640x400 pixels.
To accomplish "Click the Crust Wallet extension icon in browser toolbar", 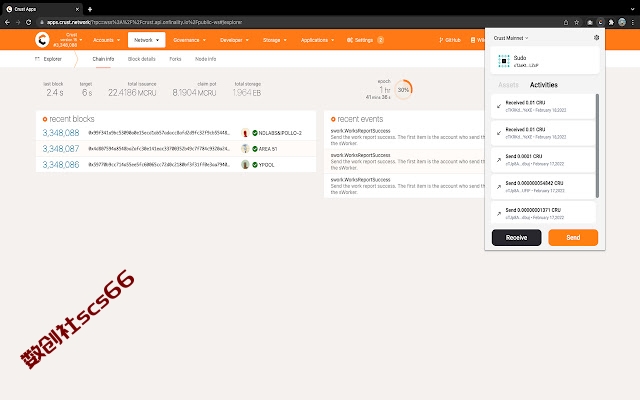I will pos(600,22).
